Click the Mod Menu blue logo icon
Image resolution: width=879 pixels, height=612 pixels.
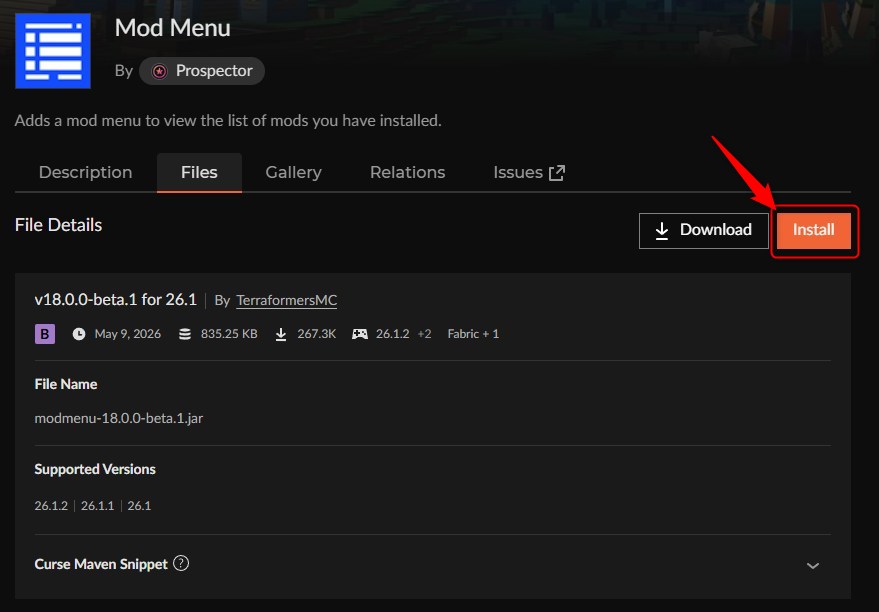pos(53,51)
